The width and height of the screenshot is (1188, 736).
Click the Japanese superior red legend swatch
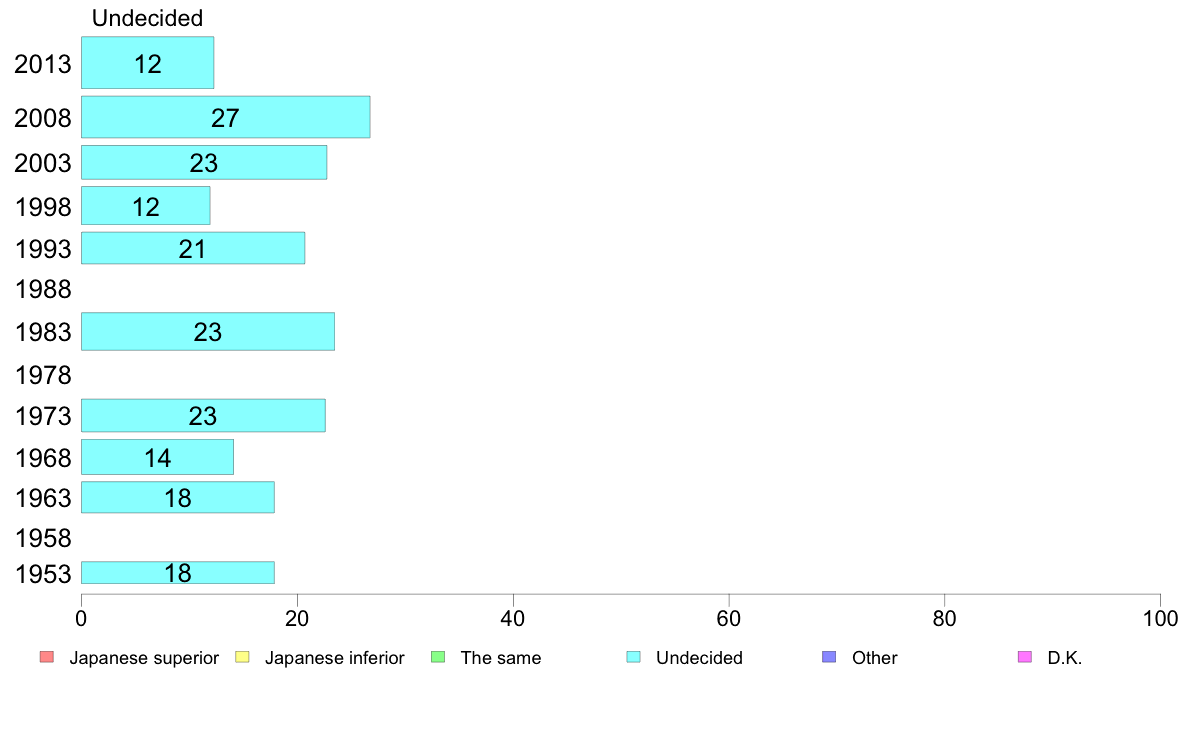tap(47, 657)
